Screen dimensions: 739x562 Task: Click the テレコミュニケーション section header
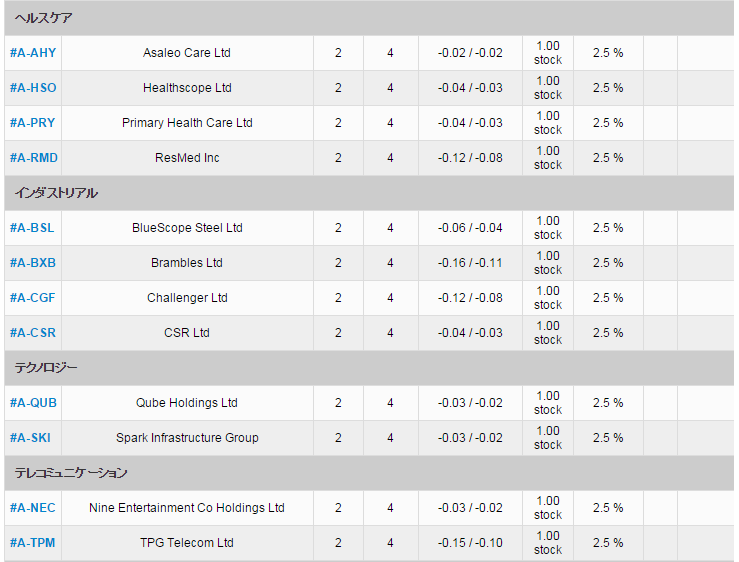[369, 472]
